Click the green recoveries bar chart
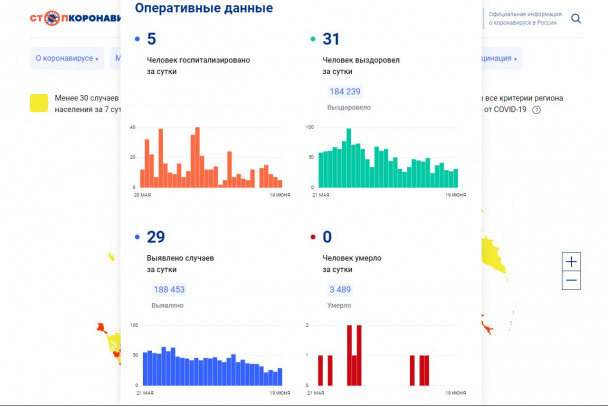The image size is (608, 406). click(x=387, y=162)
